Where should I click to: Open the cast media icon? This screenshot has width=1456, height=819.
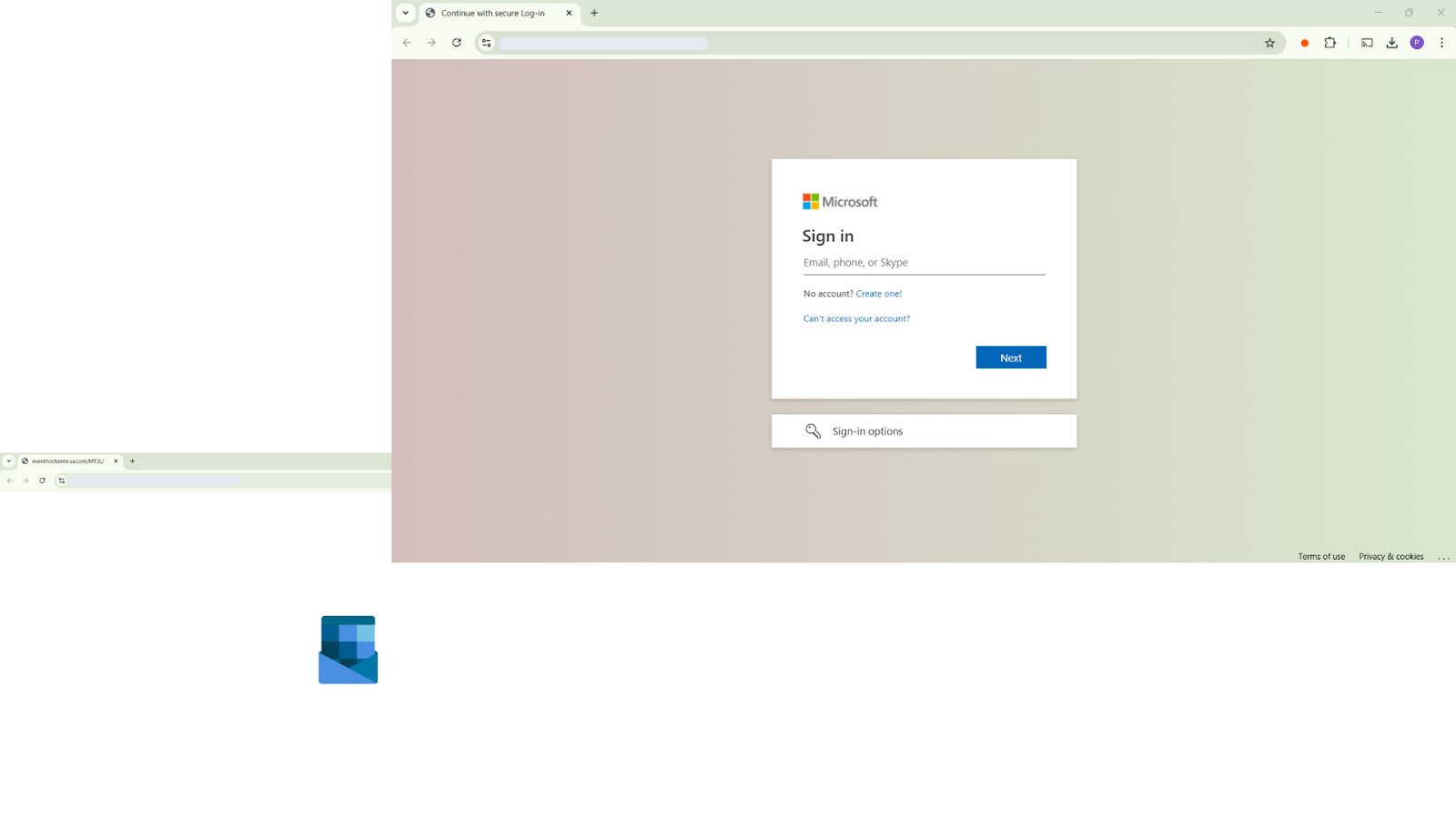[1367, 43]
